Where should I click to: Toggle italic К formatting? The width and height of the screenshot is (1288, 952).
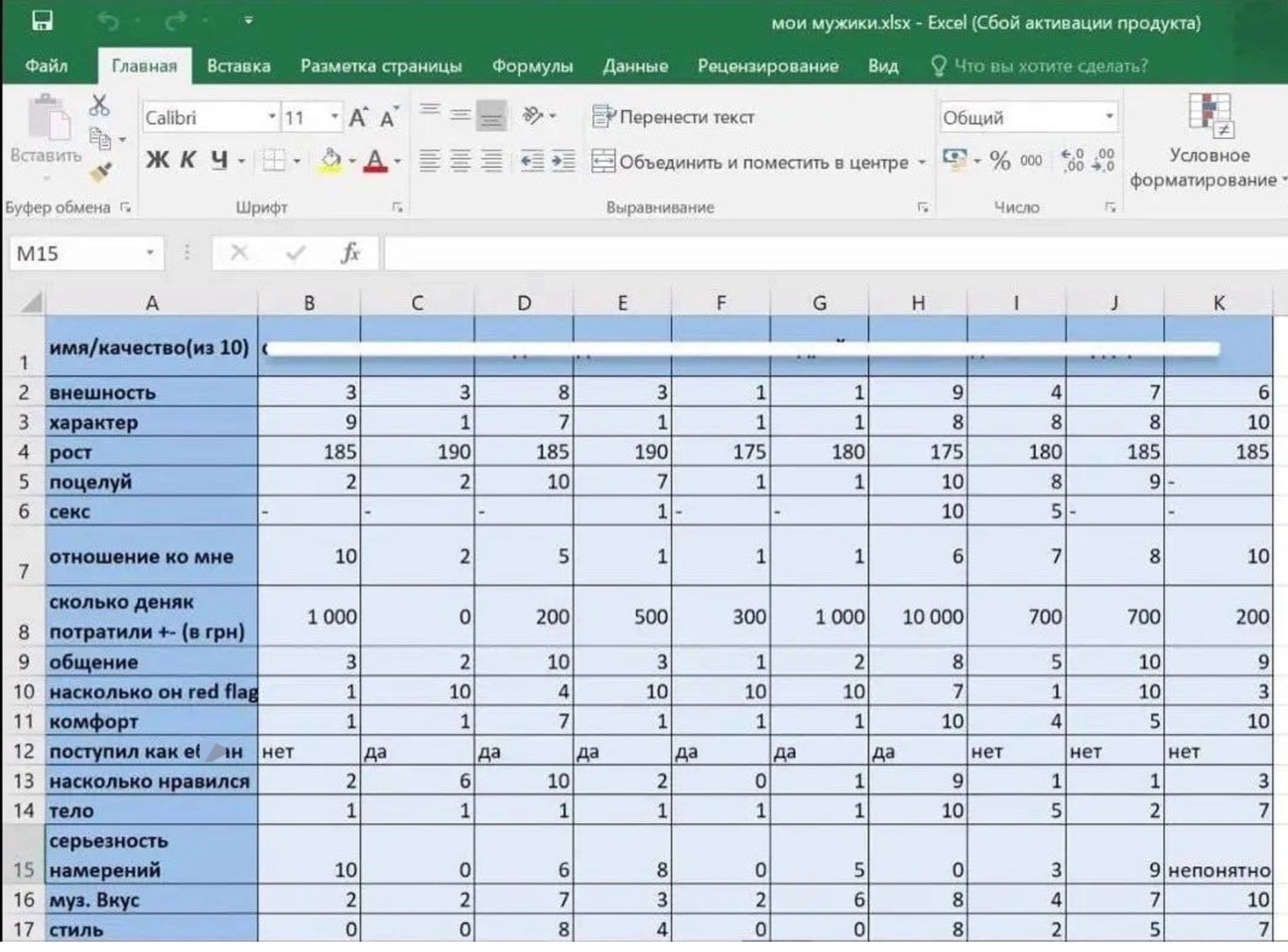[x=187, y=160]
